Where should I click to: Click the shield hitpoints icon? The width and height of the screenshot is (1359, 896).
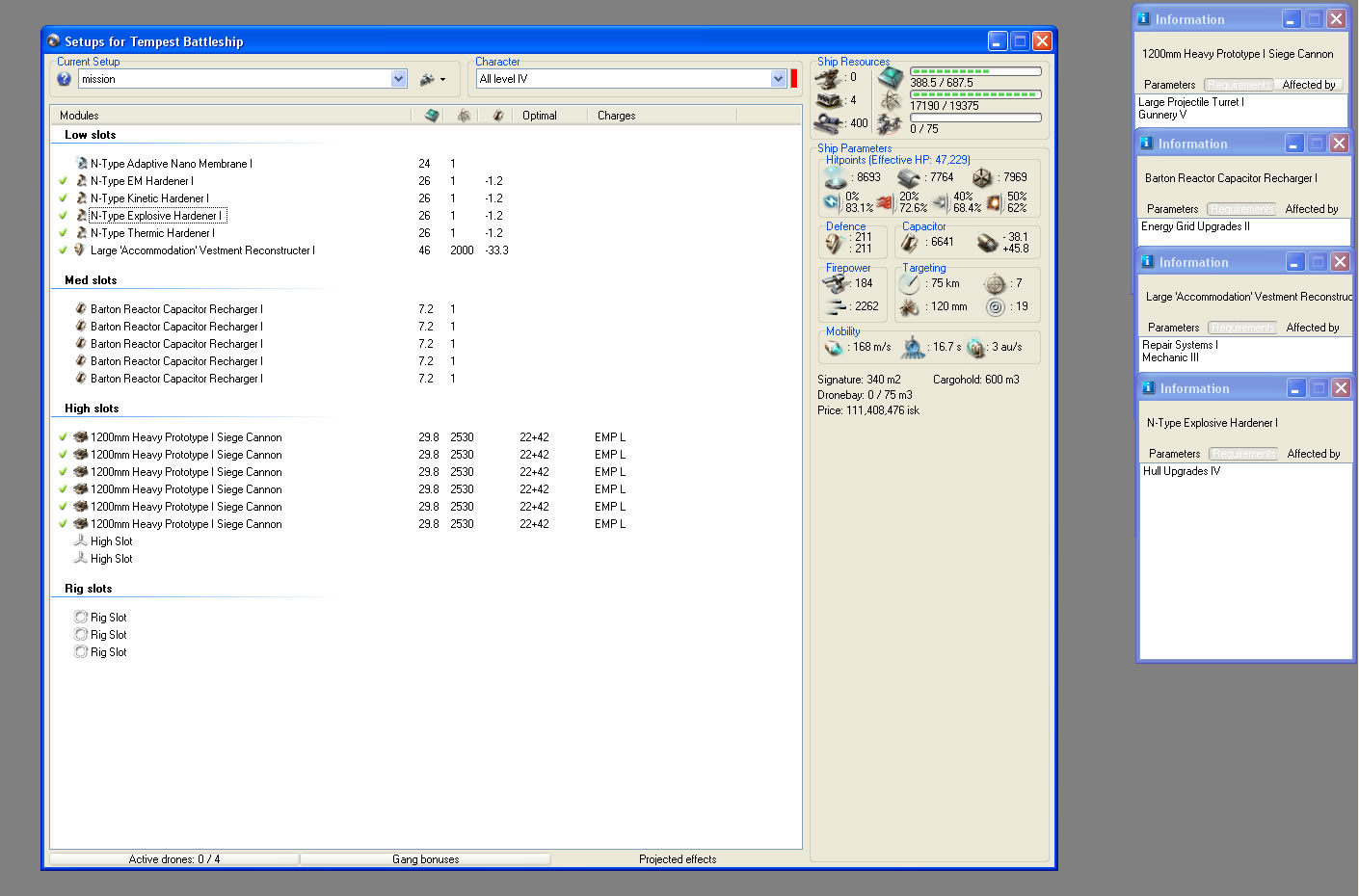click(835, 177)
